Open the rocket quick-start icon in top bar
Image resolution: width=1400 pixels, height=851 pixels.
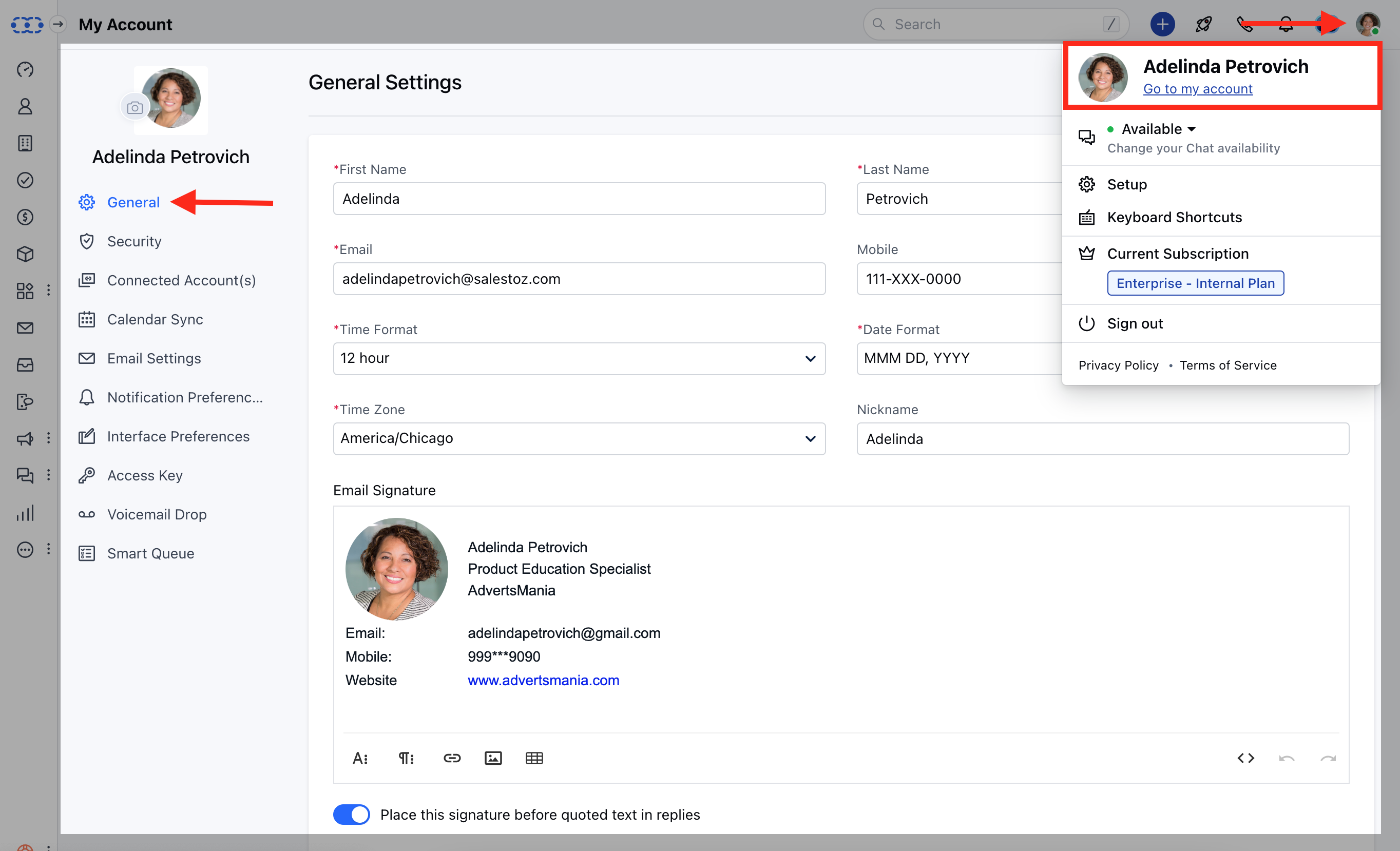tap(1203, 25)
